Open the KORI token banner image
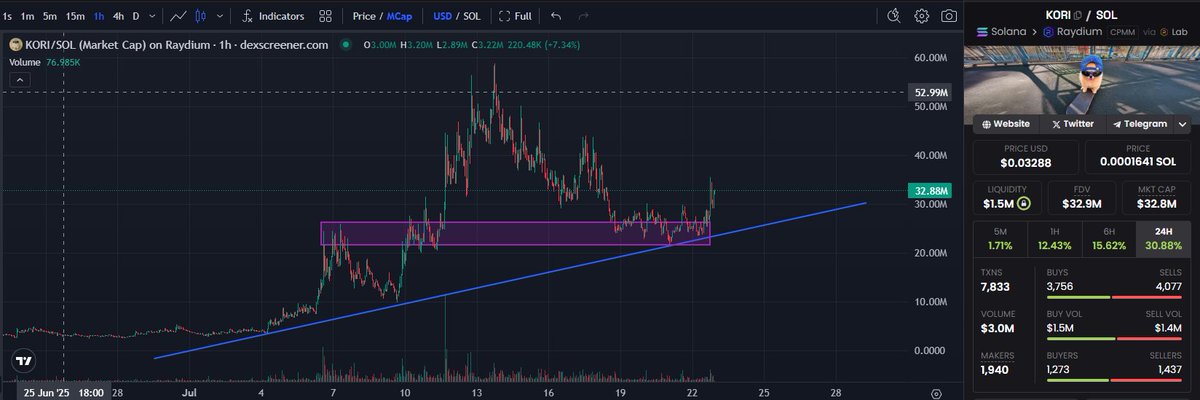Screen dimensions: 1200x400 coord(1084,80)
